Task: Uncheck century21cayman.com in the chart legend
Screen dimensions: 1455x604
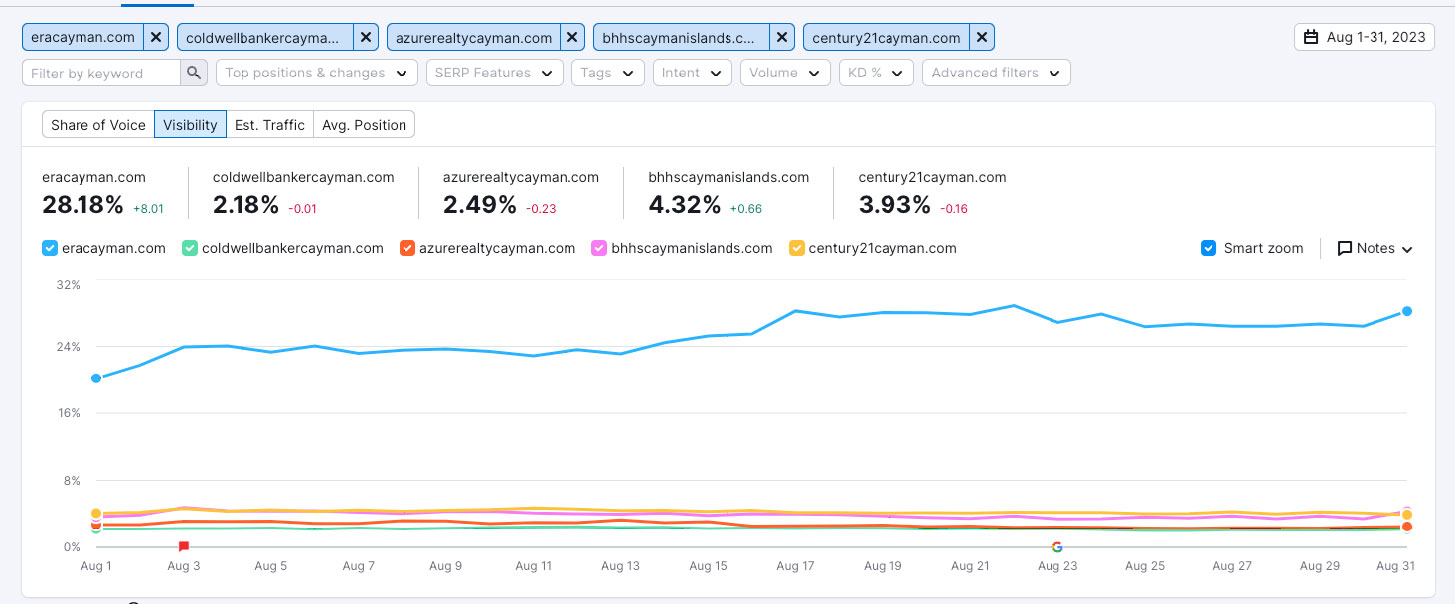Action: click(x=797, y=248)
